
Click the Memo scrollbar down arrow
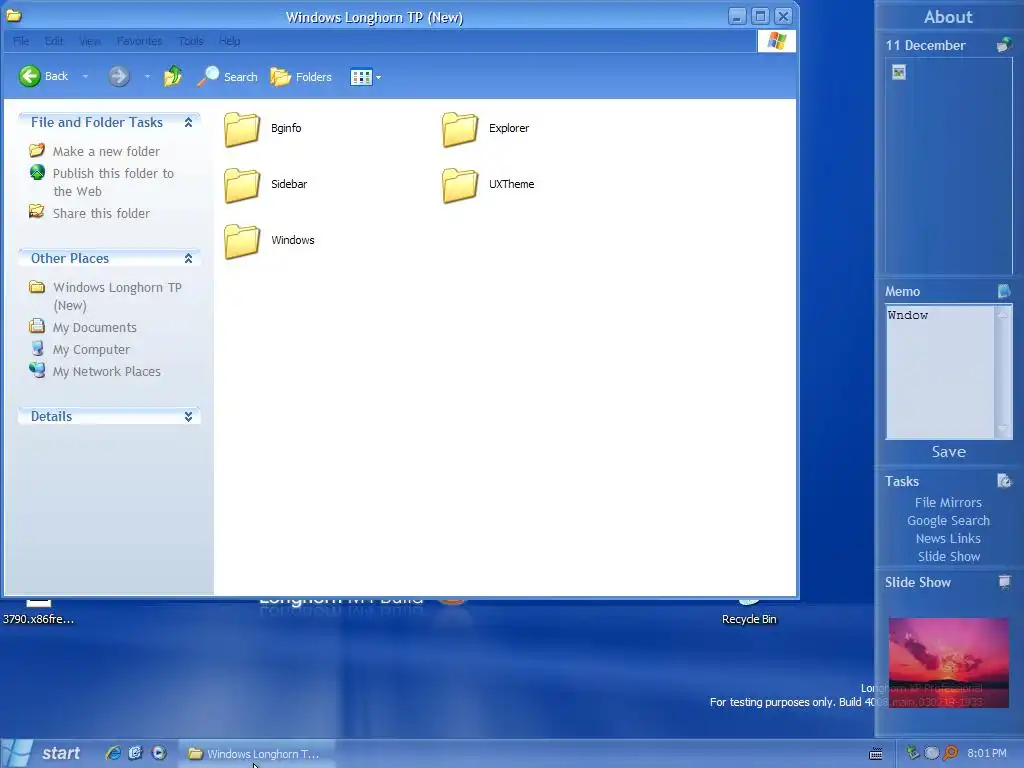(x=1003, y=429)
